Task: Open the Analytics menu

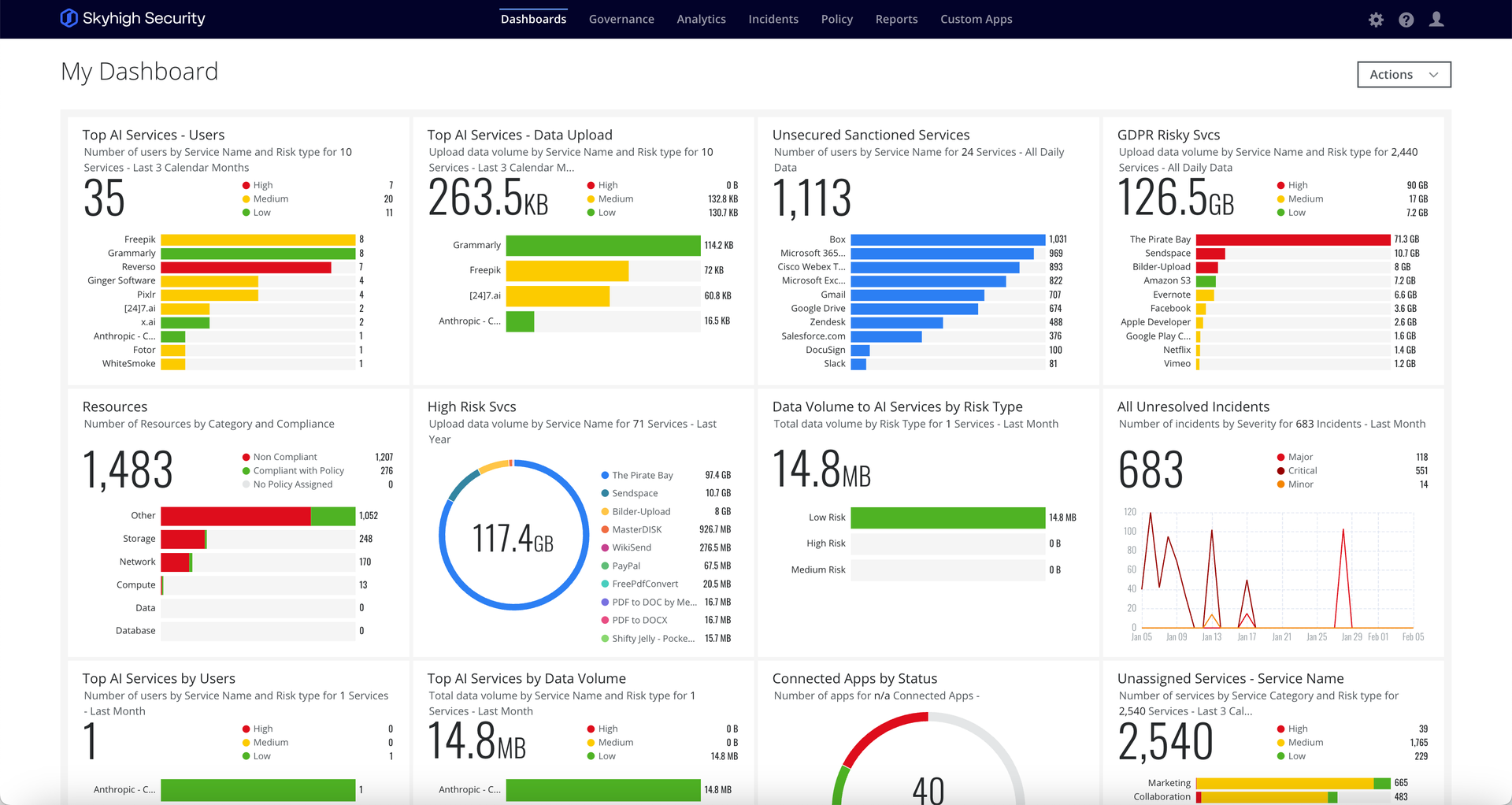Action: (x=701, y=19)
